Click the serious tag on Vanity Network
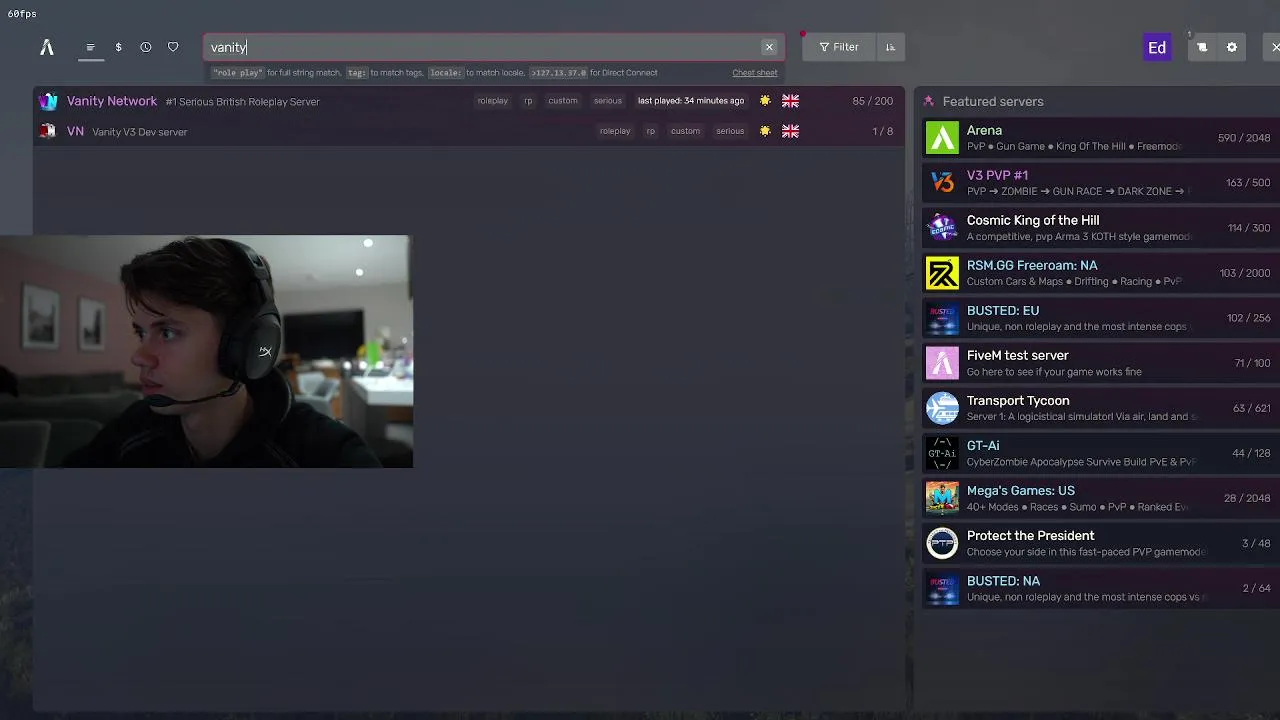 click(608, 101)
